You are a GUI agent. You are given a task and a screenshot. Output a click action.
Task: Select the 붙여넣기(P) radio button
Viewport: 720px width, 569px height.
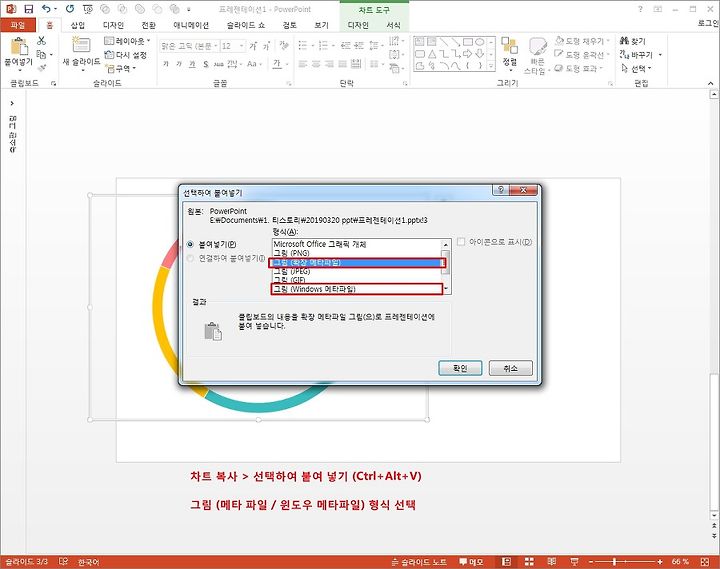coord(190,244)
